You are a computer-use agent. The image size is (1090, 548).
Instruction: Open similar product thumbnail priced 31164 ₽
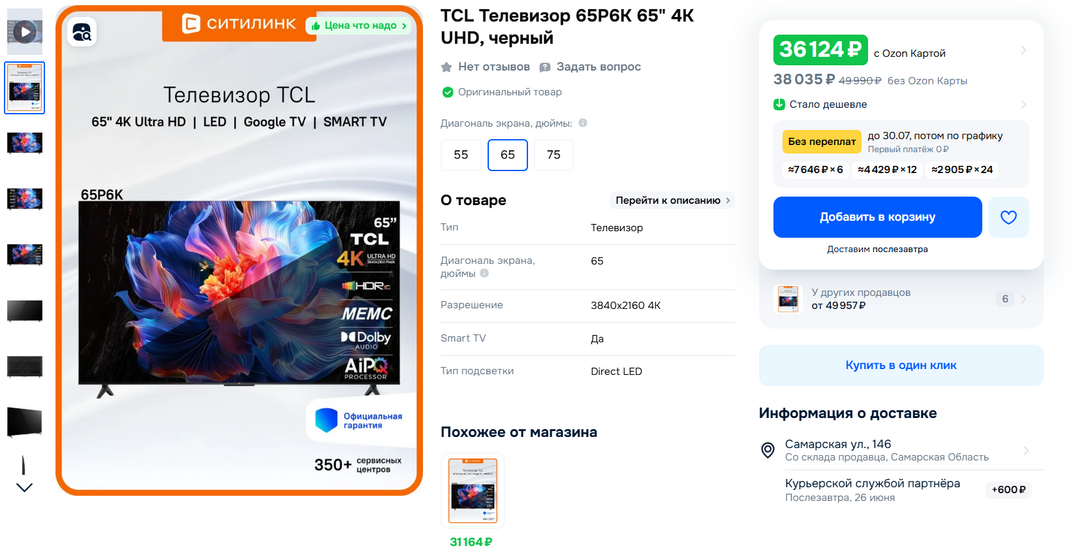pyautogui.click(x=473, y=491)
